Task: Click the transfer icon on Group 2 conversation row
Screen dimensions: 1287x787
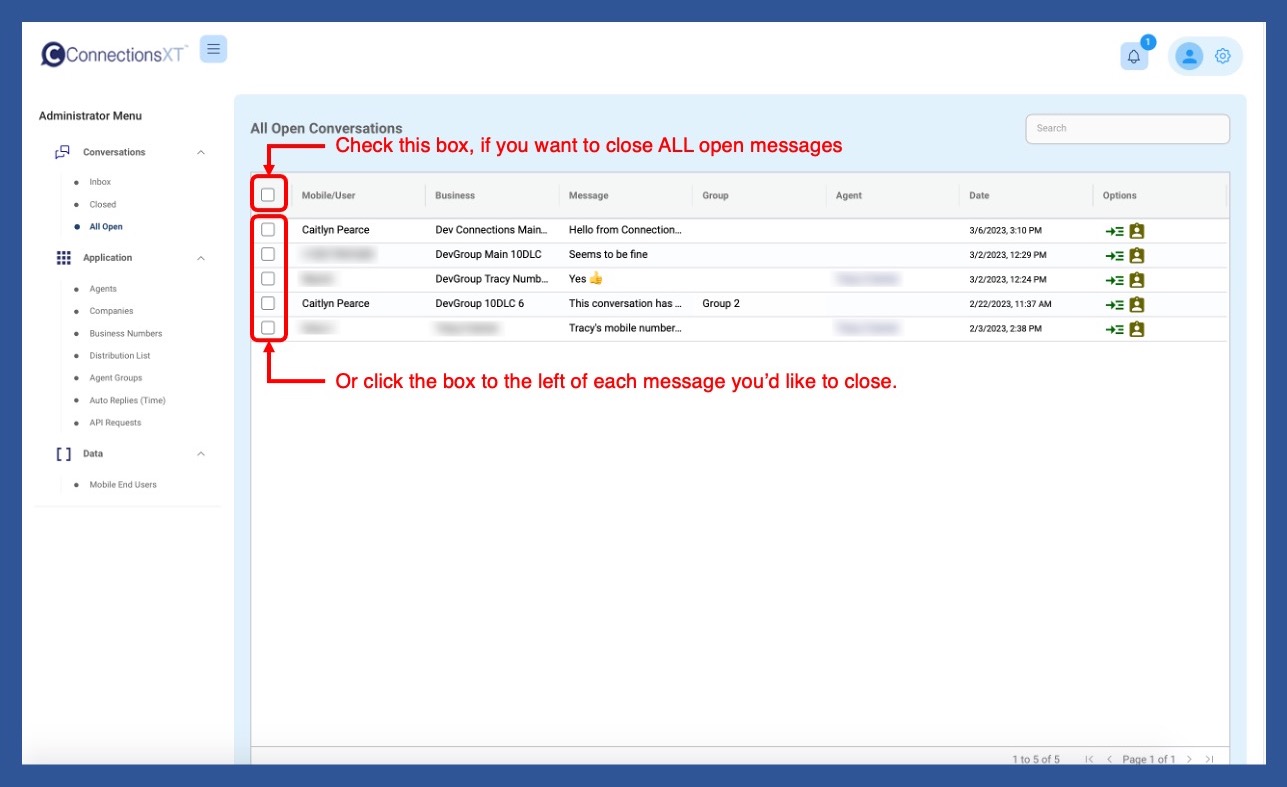Action: tap(1114, 305)
